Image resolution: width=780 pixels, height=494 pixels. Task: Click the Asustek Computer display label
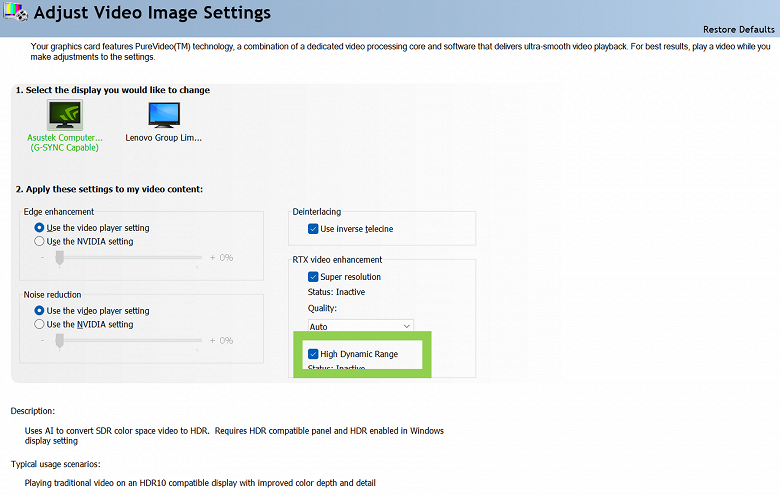[64, 137]
